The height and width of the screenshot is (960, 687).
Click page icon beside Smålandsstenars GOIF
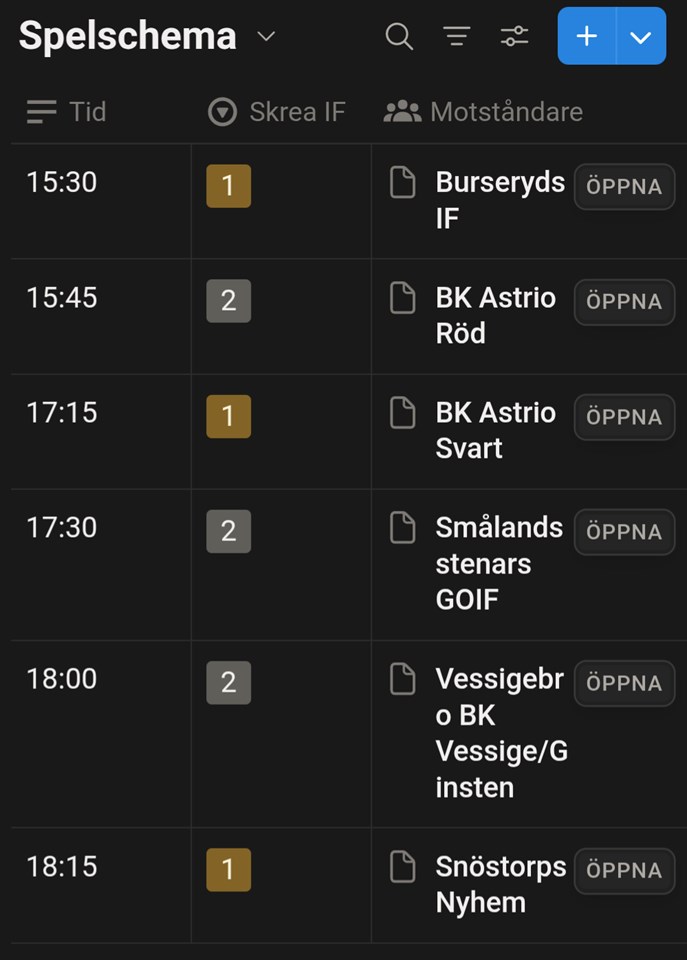(402, 528)
